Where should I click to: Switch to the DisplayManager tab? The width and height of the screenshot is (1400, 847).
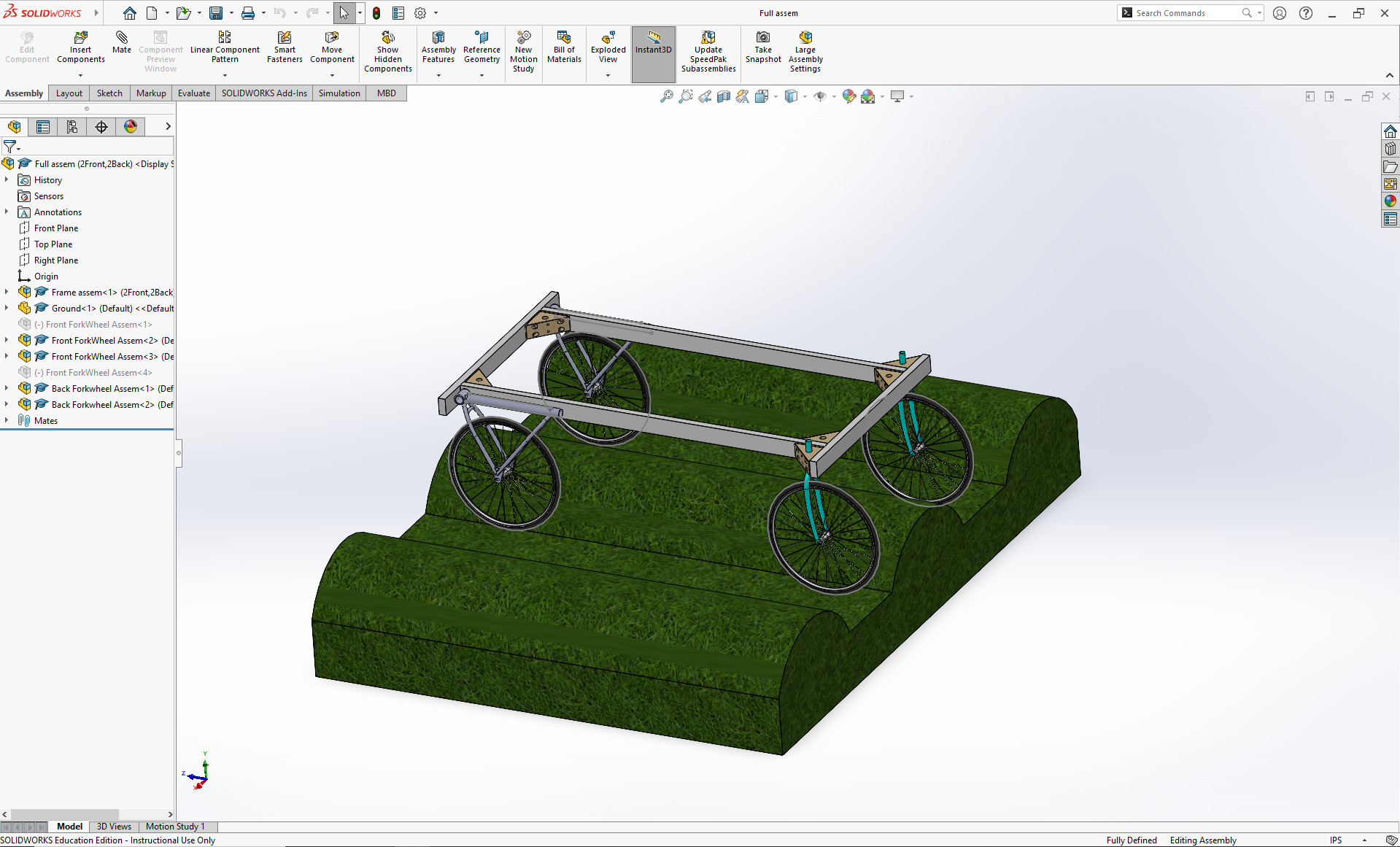click(130, 126)
